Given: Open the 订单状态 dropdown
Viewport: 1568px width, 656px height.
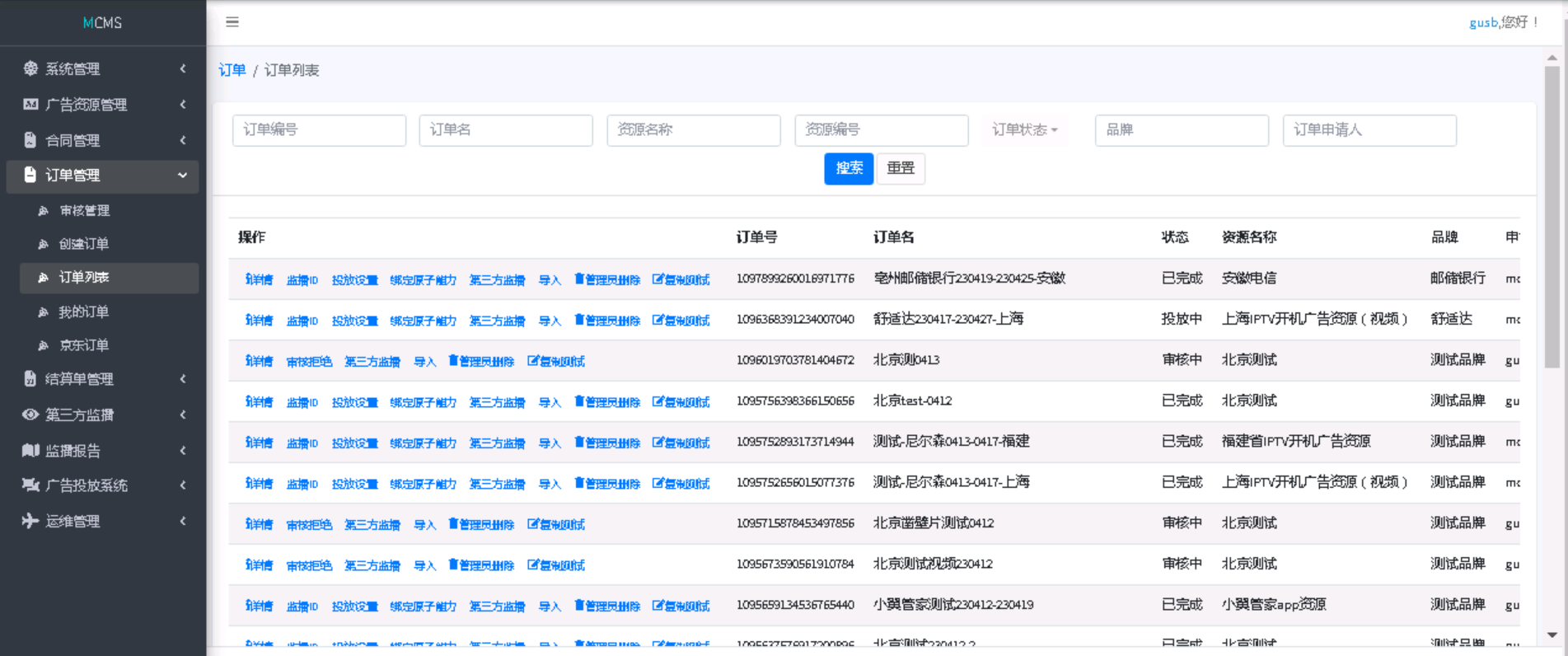Looking at the screenshot, I should 1024,129.
